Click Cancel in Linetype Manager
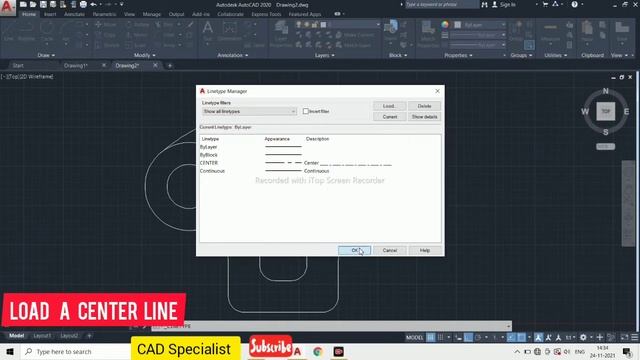 pyautogui.click(x=390, y=250)
